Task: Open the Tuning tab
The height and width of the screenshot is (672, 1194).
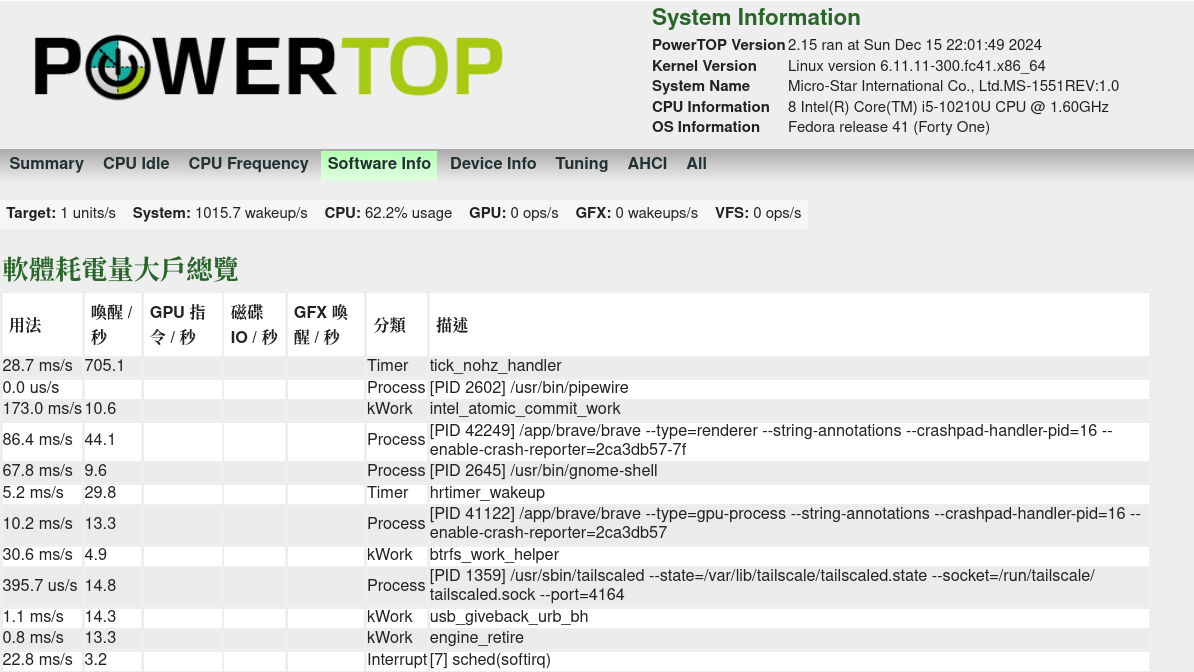Action: (582, 164)
